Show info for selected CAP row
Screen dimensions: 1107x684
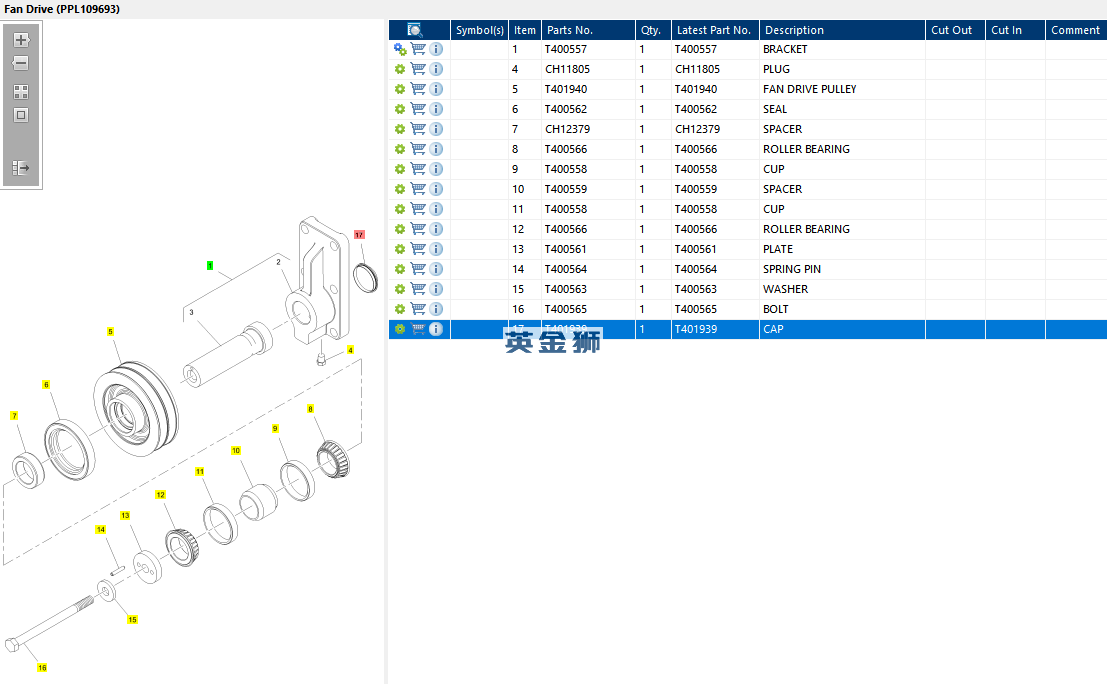click(x=436, y=329)
